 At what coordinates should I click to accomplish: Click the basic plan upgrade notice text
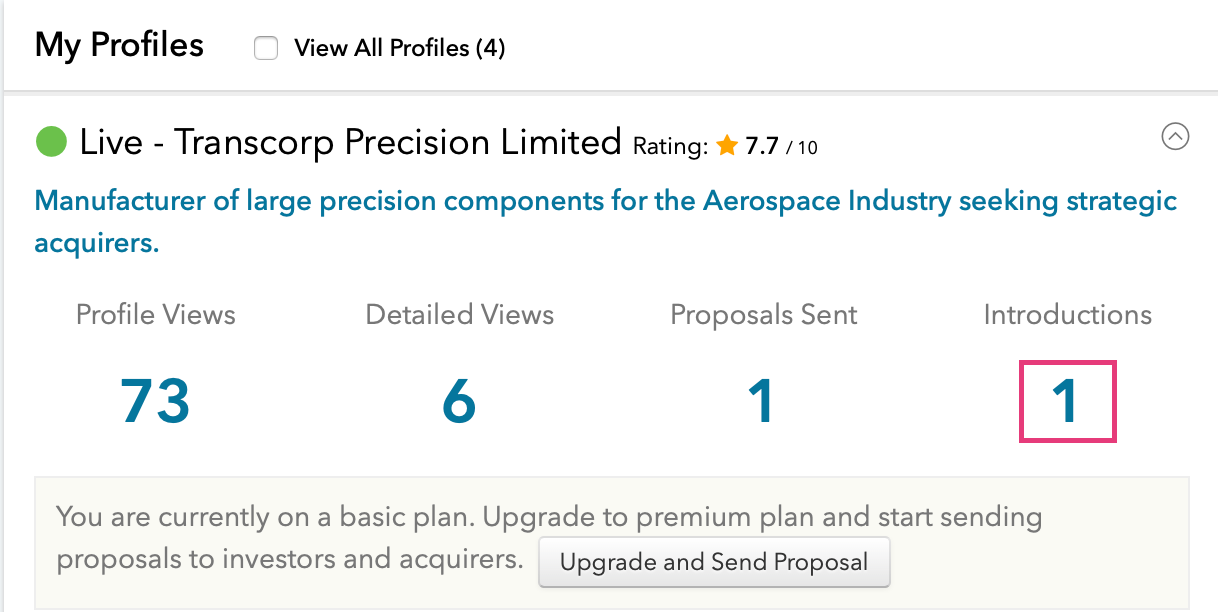pos(290,538)
